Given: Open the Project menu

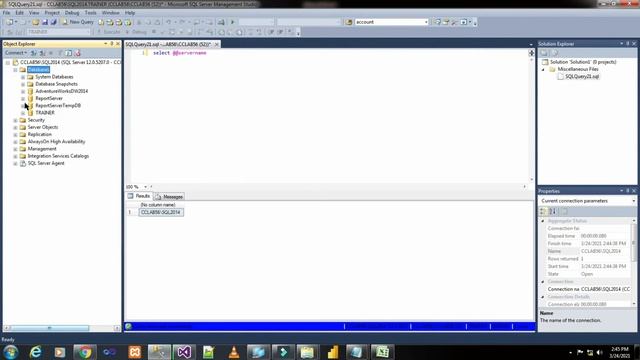Looking at the screenshot, I should (x=52, y=13).
